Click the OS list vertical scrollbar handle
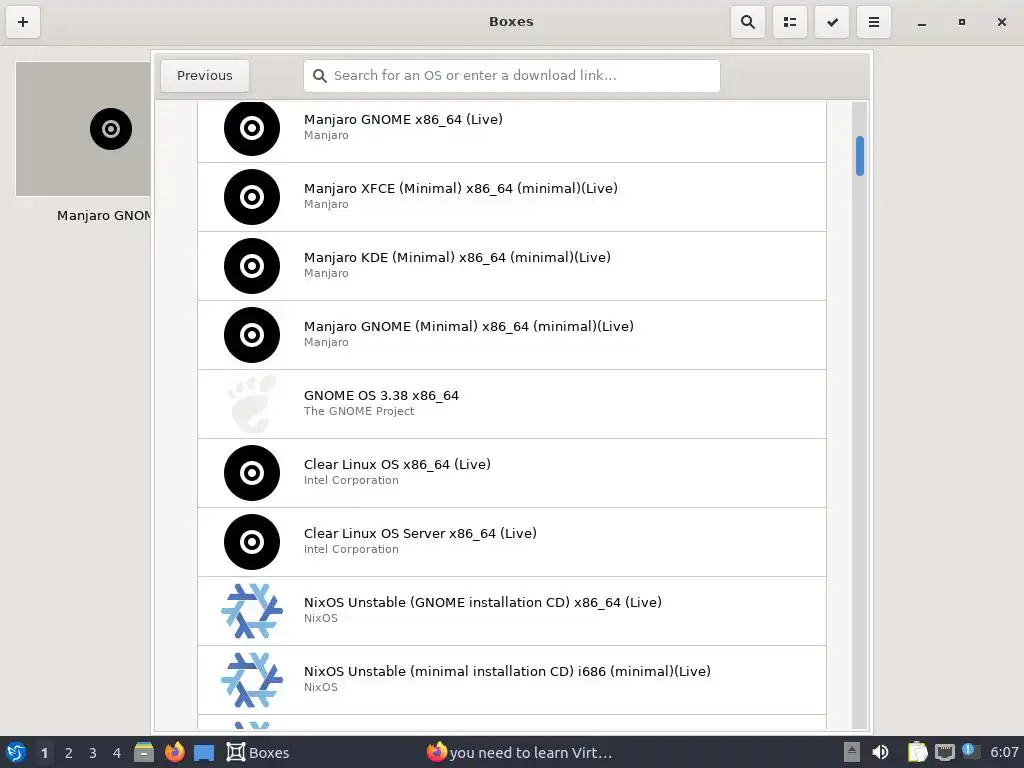This screenshot has height=768, width=1024. [860, 156]
